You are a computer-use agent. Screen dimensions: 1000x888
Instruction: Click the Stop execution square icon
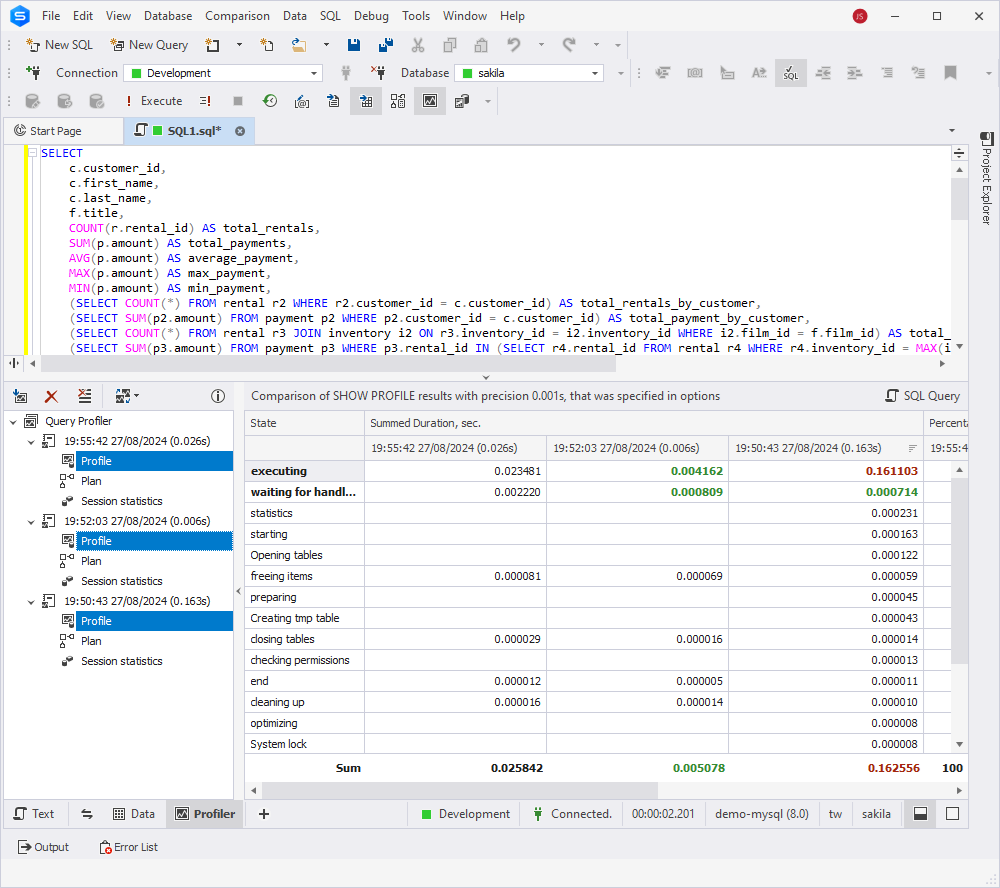[238, 101]
